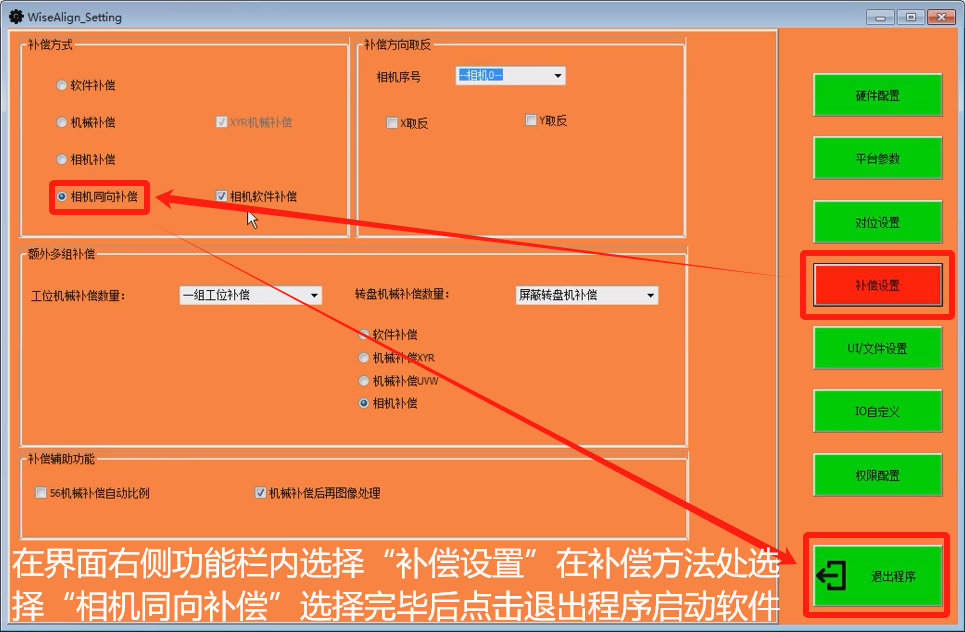The height and width of the screenshot is (632, 965).
Task: Expand the 工位机械补偿数量 dropdown
Action: click(x=251, y=295)
